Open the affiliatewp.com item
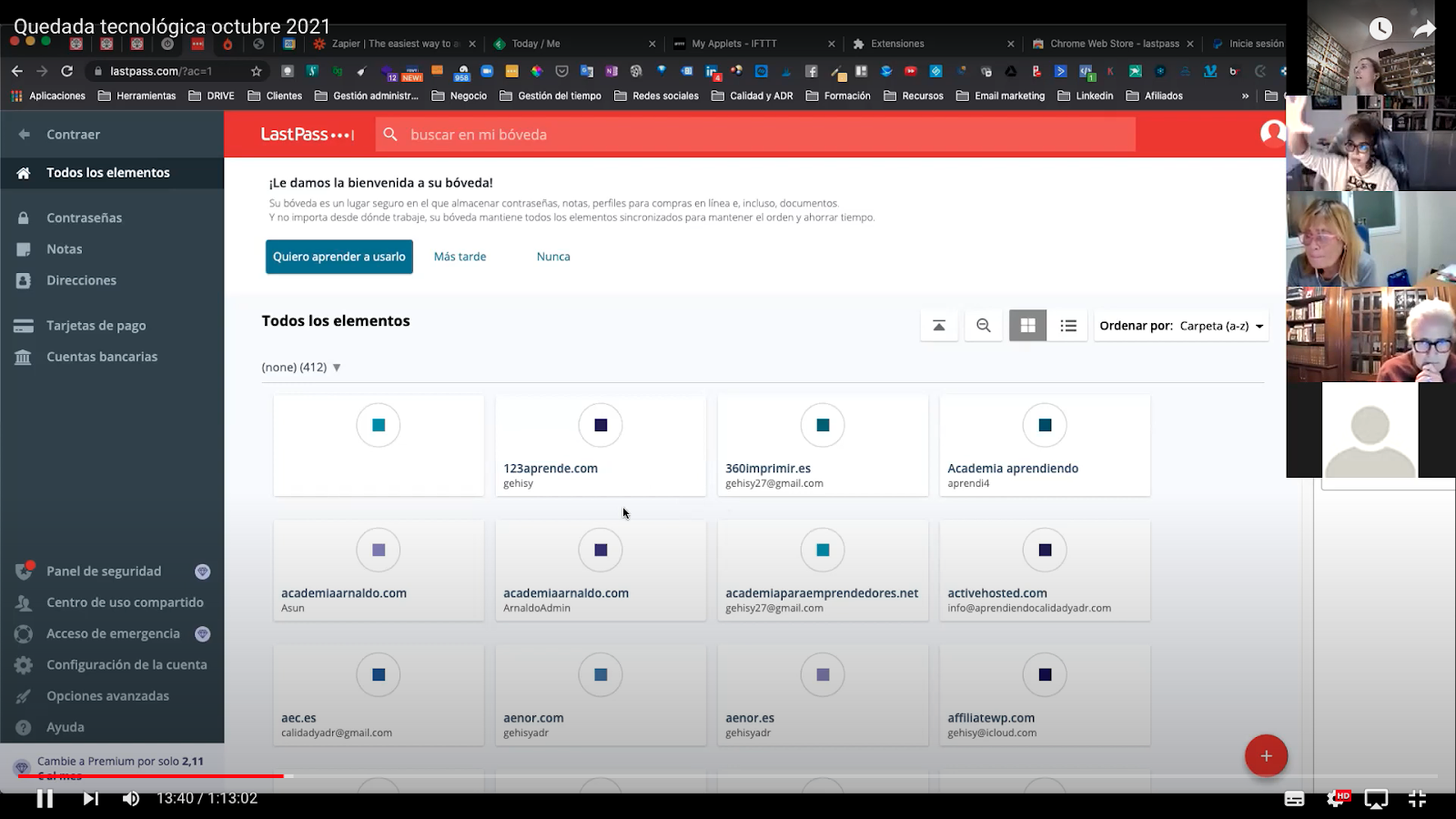The height and width of the screenshot is (819, 1456). 1045,695
